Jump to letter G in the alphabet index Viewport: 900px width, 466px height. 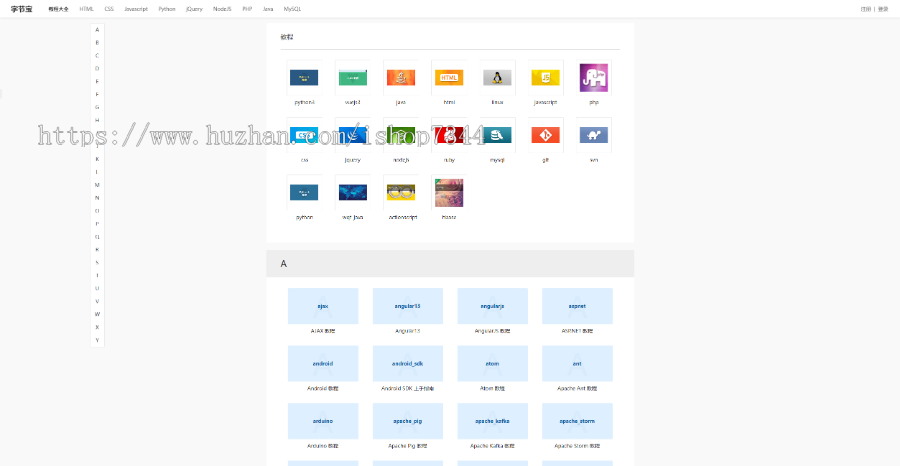[97, 107]
